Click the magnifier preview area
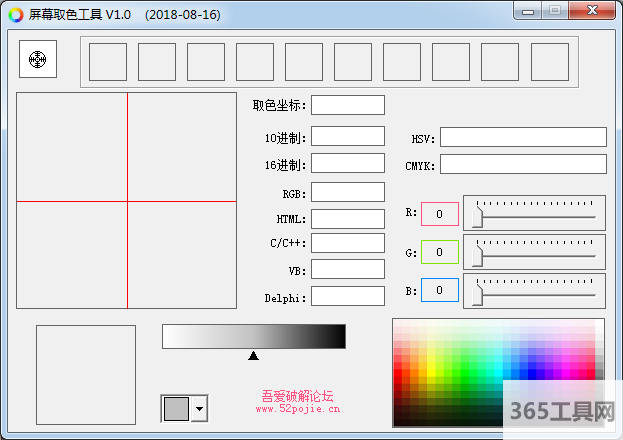This screenshot has width=623, height=440. pyautogui.click(x=126, y=201)
